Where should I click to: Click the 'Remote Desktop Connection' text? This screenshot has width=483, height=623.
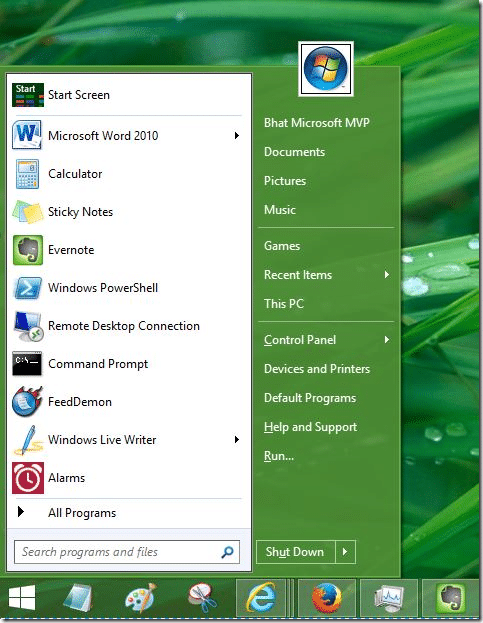pos(124,326)
